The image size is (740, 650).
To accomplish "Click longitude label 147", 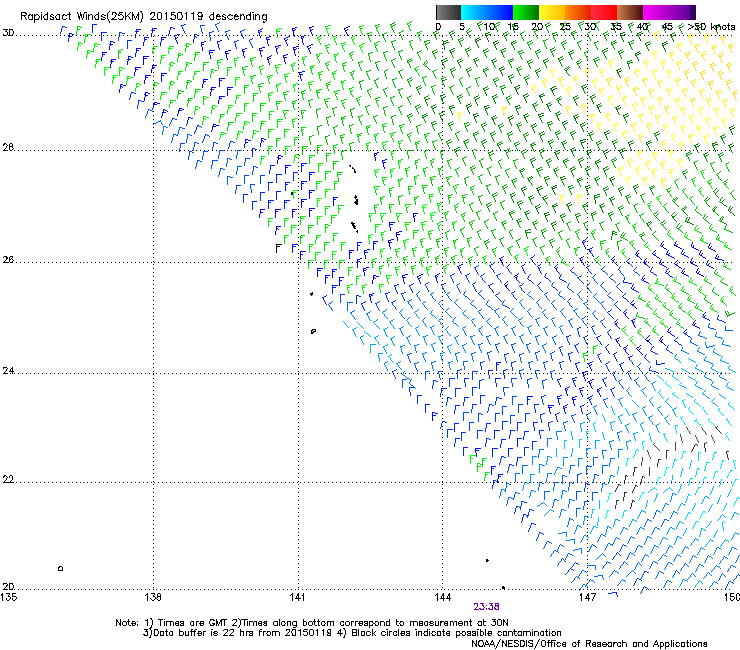I will [587, 597].
